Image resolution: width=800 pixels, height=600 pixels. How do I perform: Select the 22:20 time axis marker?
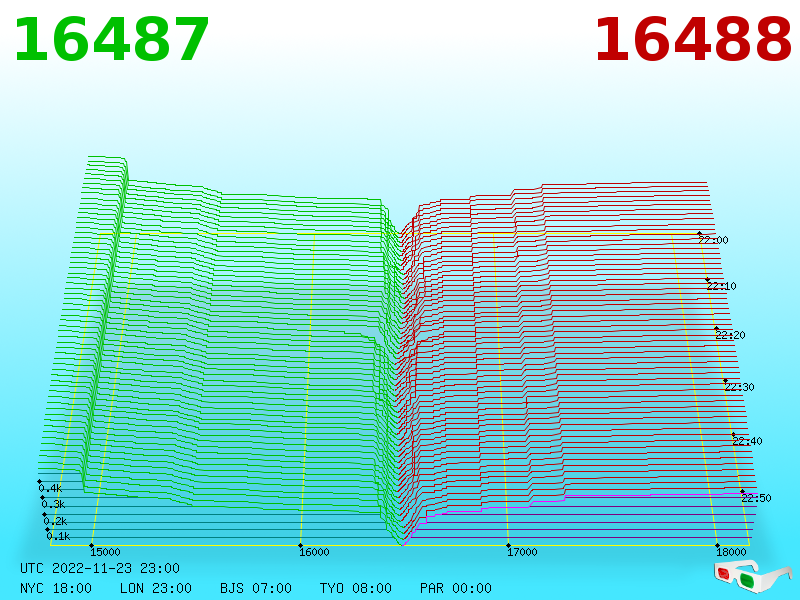[730, 335]
